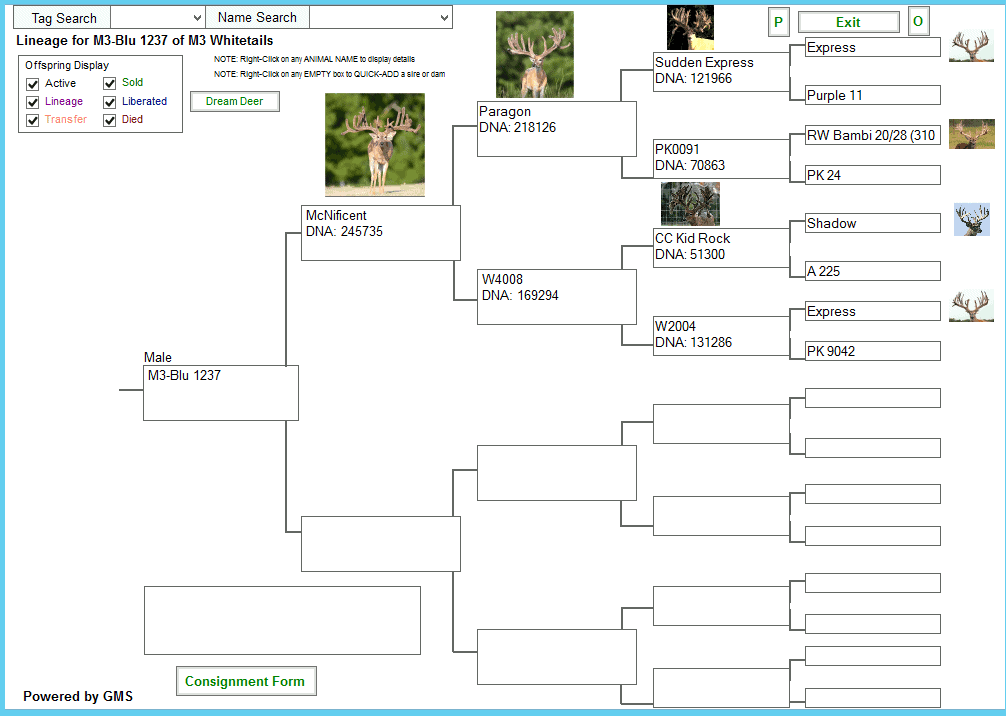This screenshot has height=716, width=1006.
Task: Toggle the Active offspring checkbox
Action: pyautogui.click(x=33, y=84)
